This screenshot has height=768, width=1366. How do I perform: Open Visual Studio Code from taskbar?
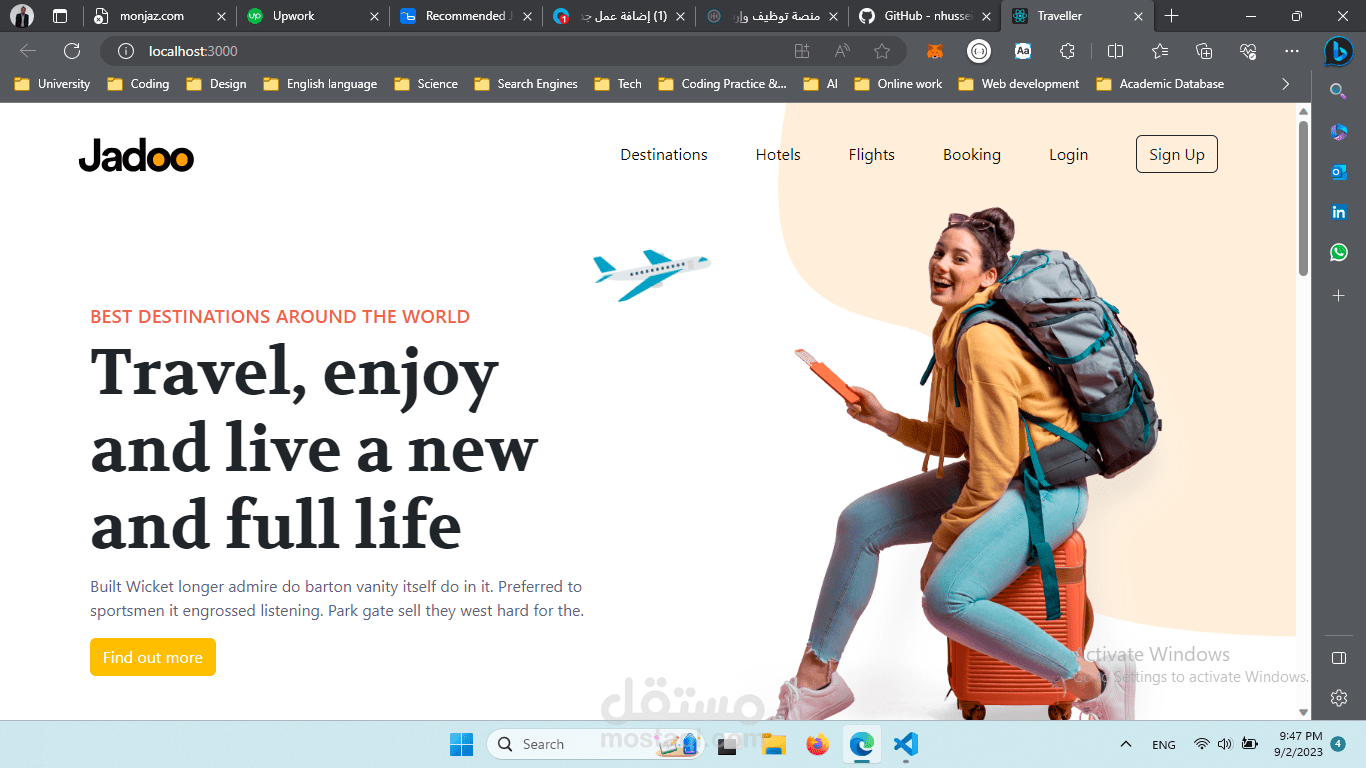(905, 744)
